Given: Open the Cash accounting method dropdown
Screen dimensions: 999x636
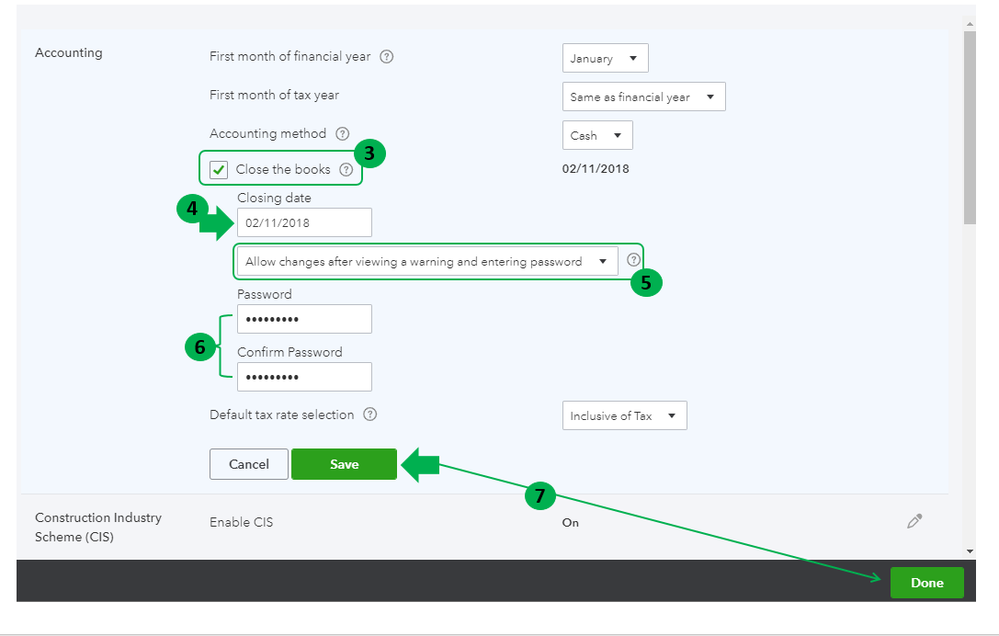Looking at the screenshot, I should pyautogui.click(x=597, y=135).
